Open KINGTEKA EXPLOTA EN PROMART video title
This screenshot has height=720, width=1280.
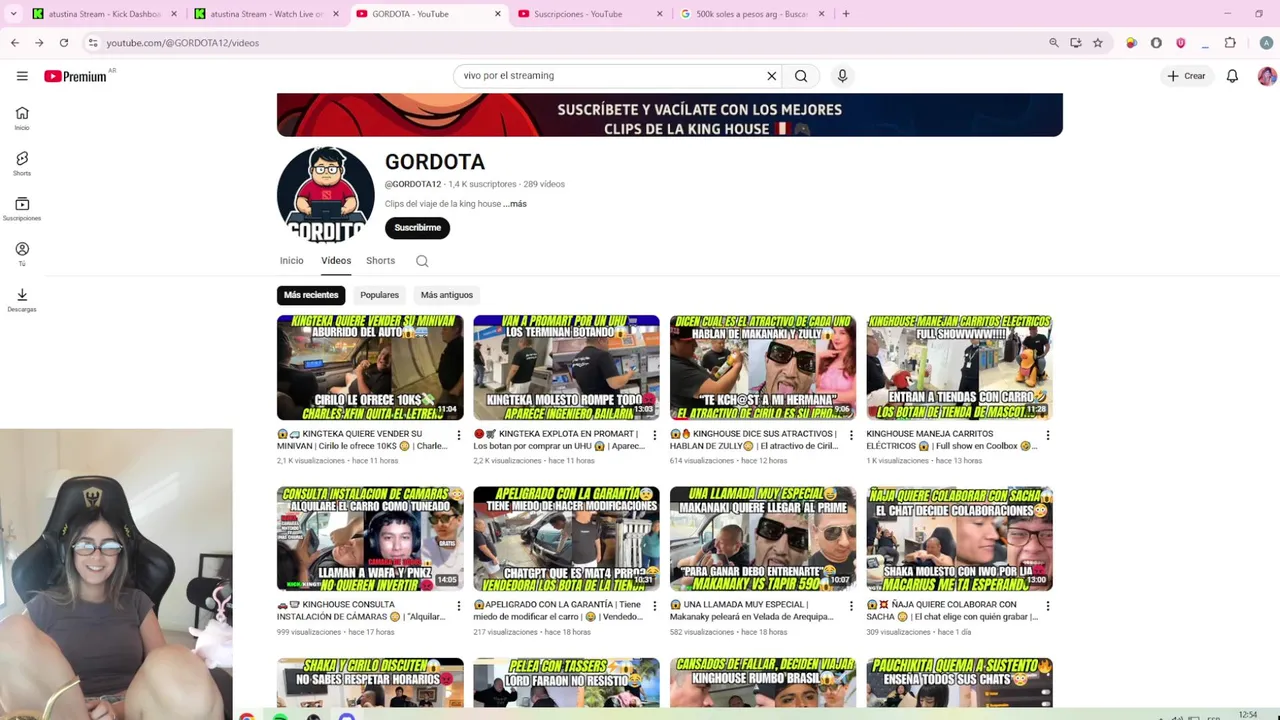tap(560, 440)
